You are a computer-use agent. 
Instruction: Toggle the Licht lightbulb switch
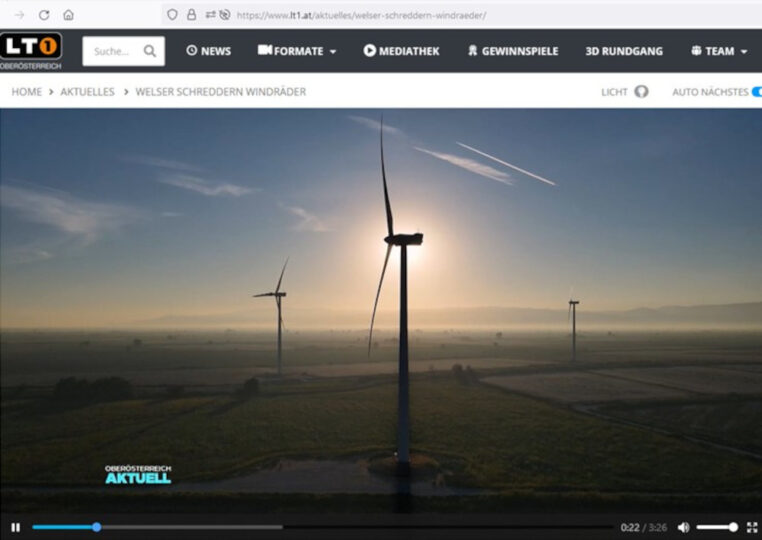(641, 92)
